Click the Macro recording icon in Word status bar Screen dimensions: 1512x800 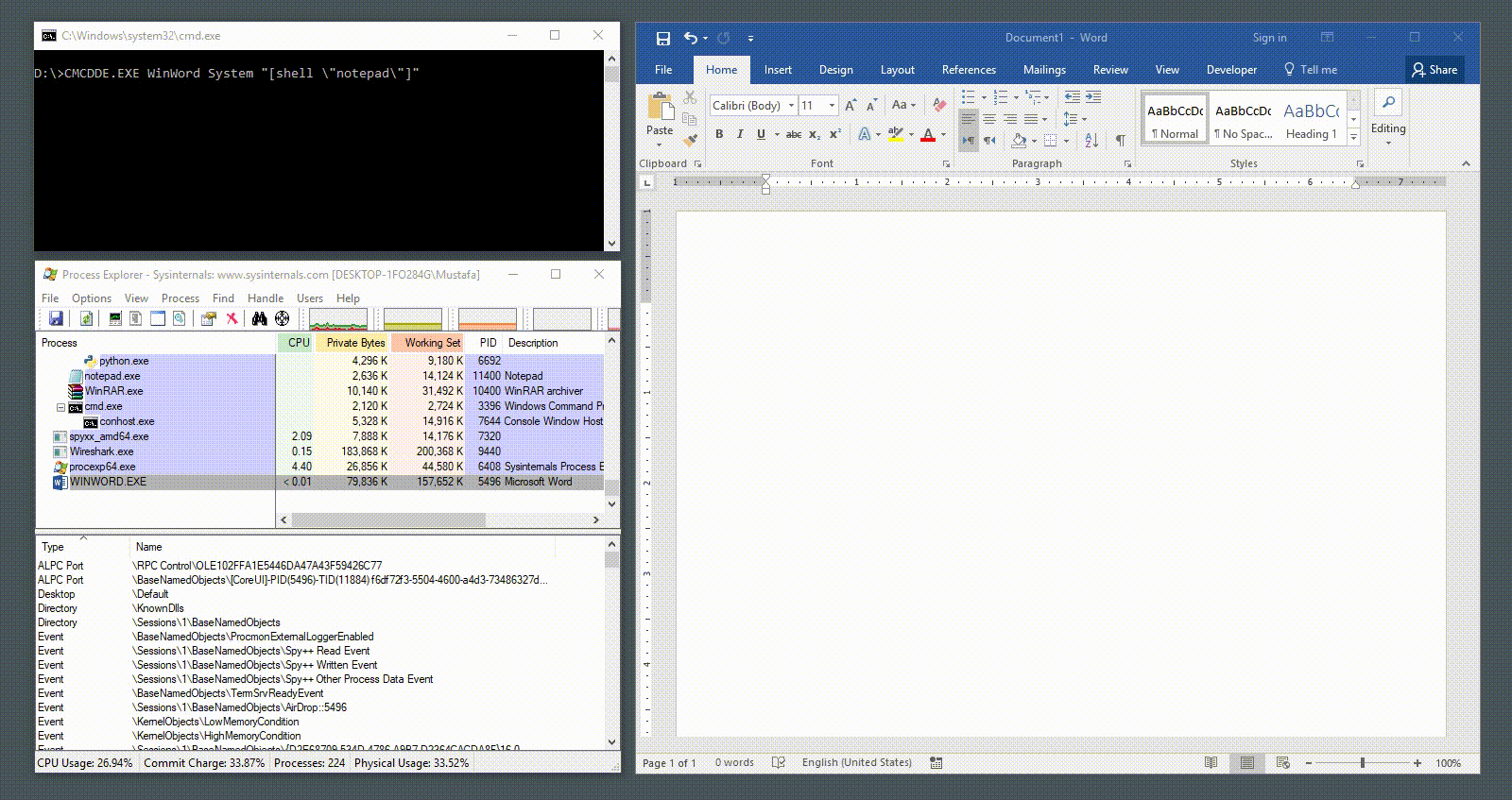pos(936,762)
